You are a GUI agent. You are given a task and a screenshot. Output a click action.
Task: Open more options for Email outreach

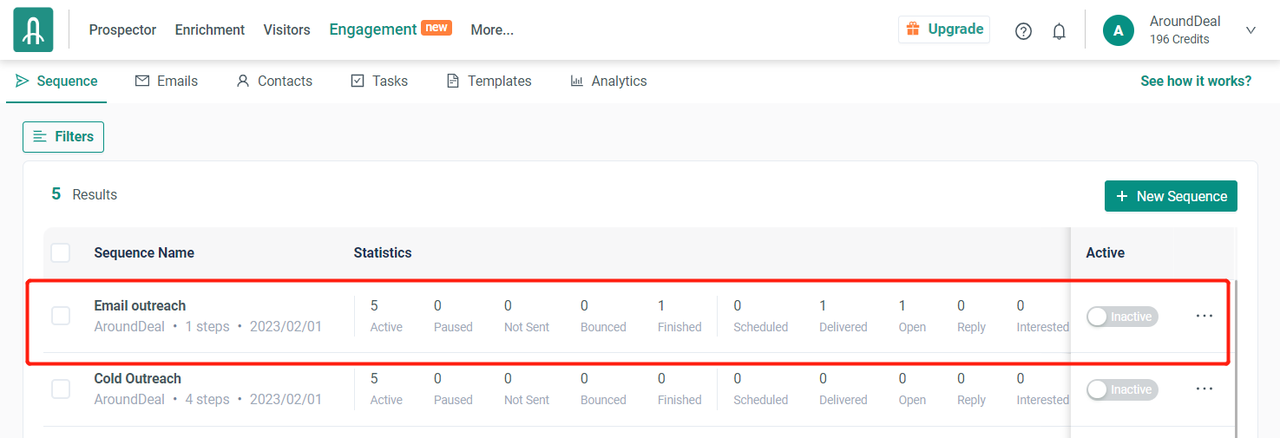[1204, 316]
